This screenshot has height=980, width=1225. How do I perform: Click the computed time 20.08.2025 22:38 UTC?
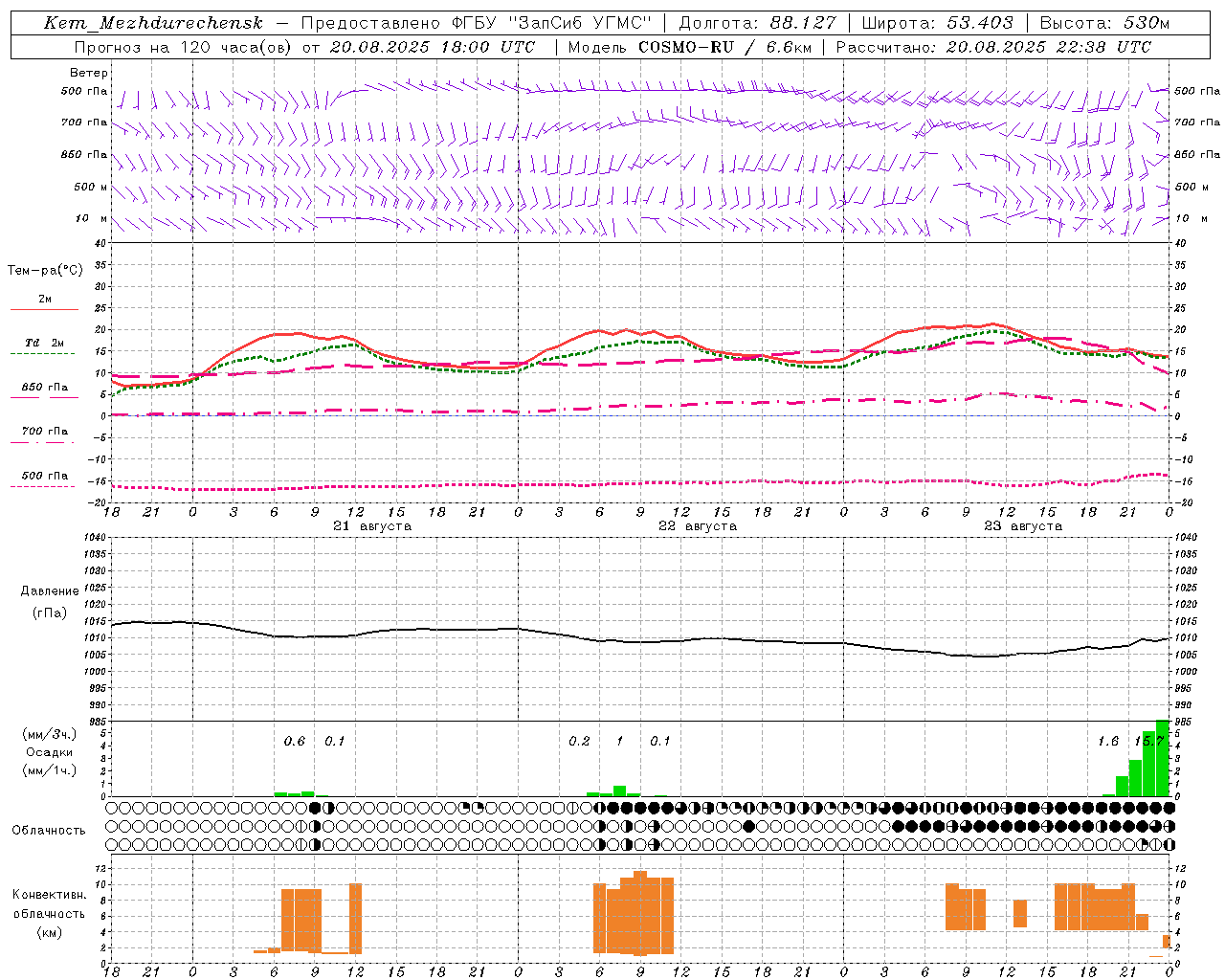(1049, 47)
